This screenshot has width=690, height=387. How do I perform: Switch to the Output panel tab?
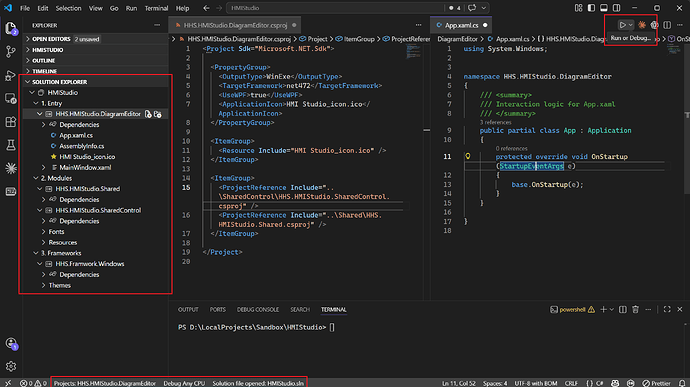click(x=188, y=310)
